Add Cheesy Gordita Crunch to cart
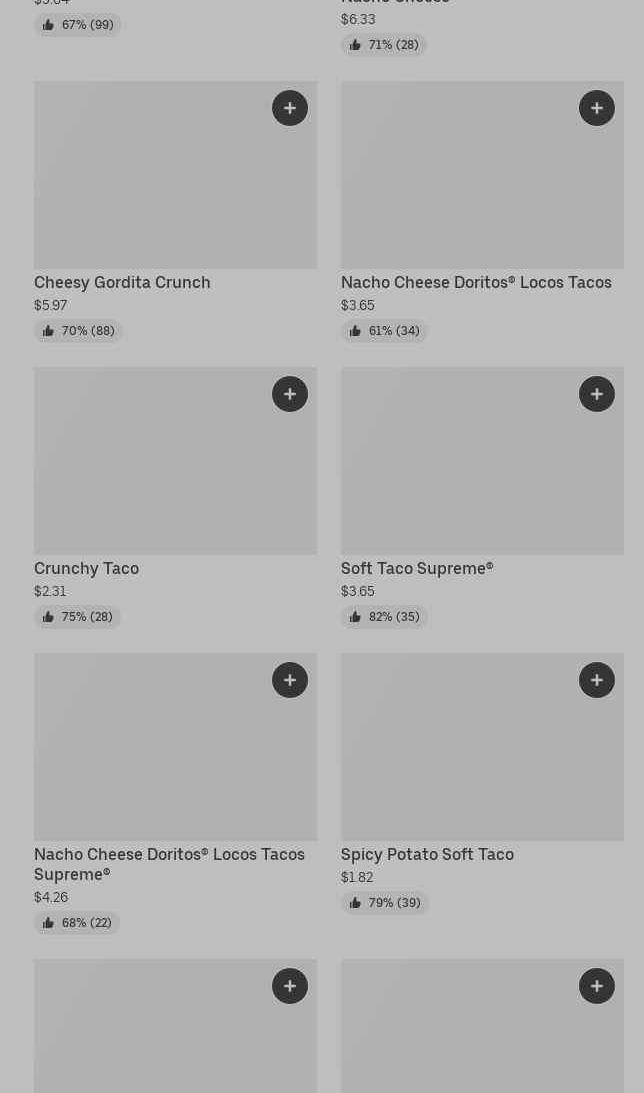This screenshot has width=644, height=1093. (x=290, y=108)
